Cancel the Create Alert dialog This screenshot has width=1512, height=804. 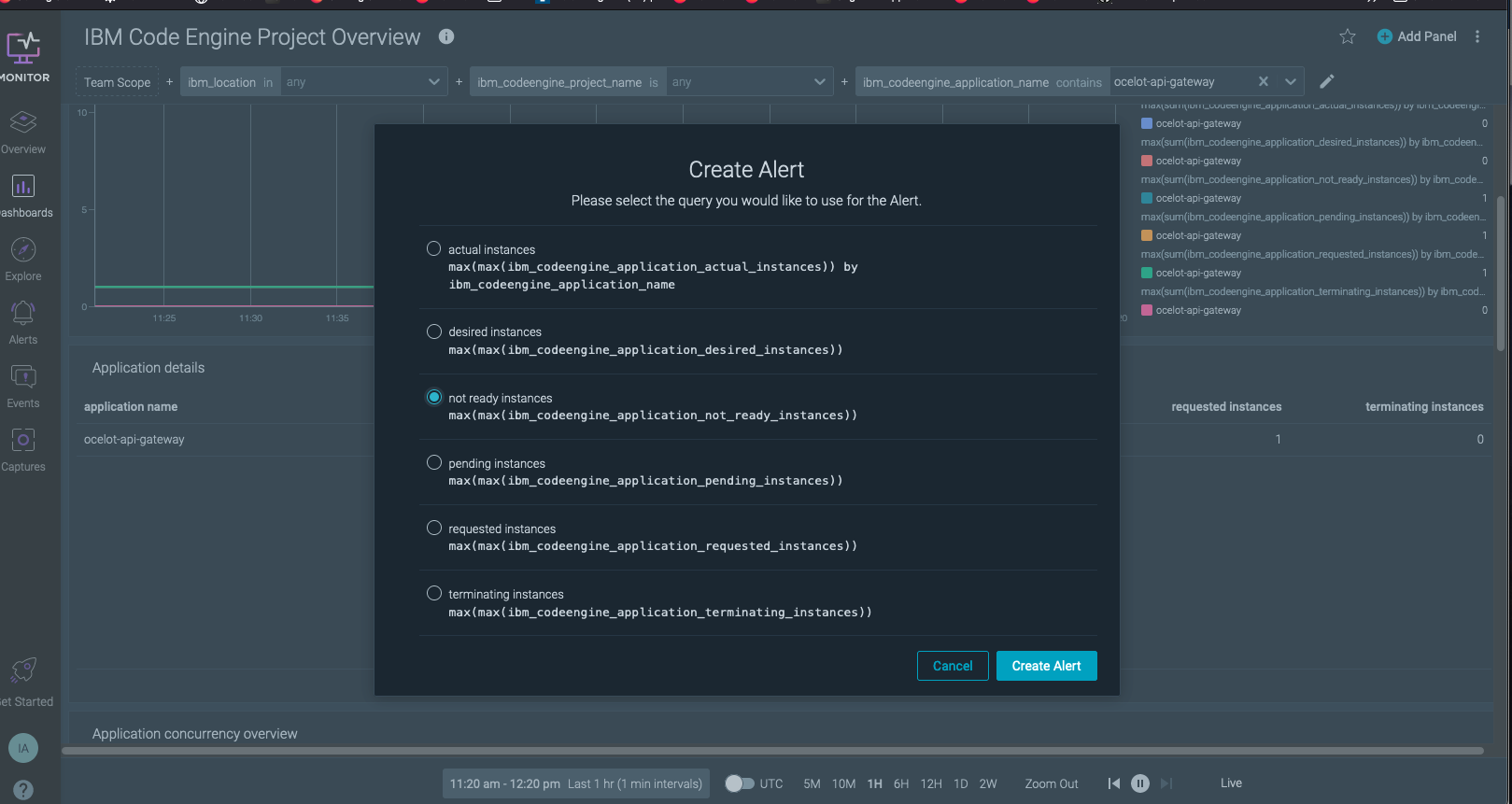(x=953, y=666)
